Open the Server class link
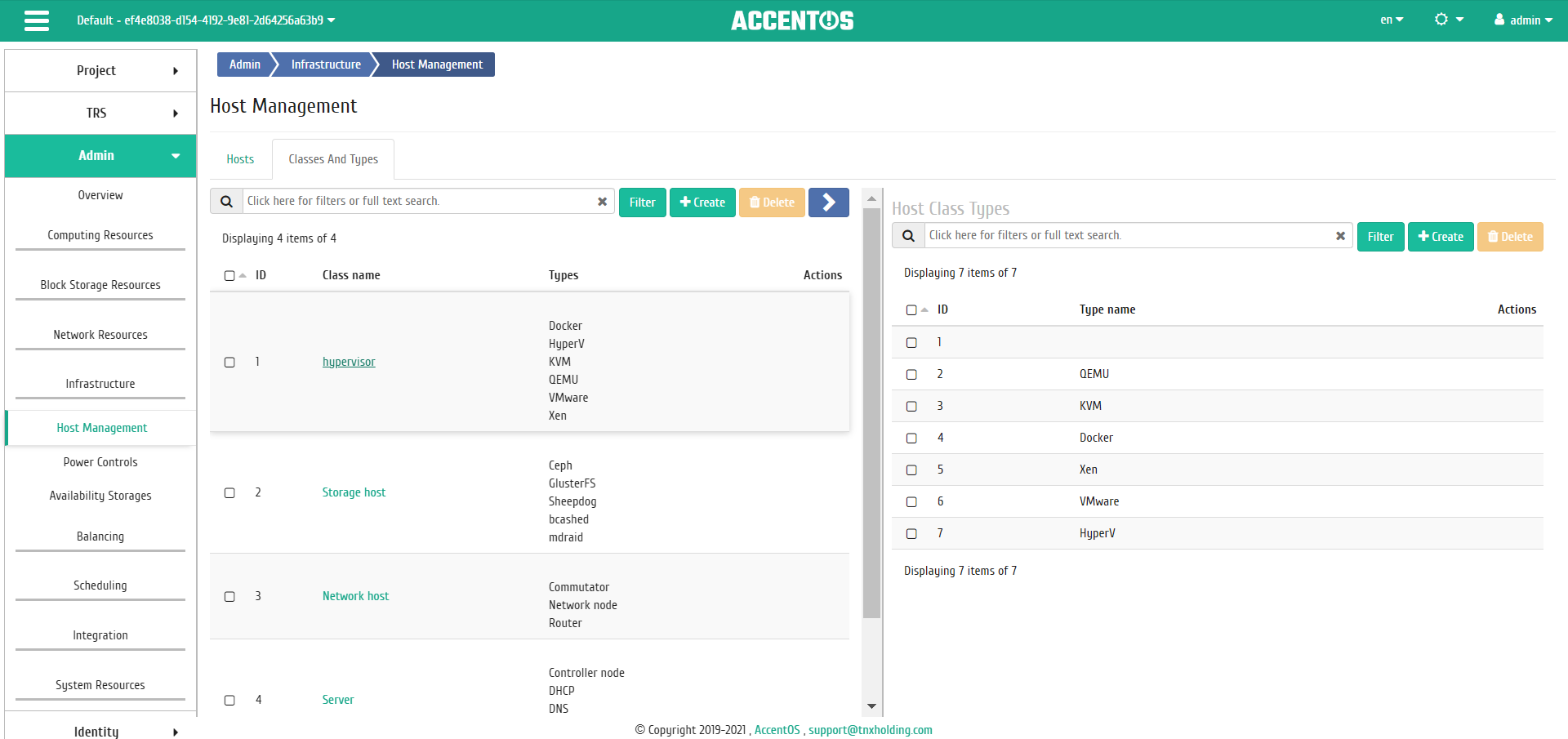The image size is (1568, 739). click(x=338, y=700)
